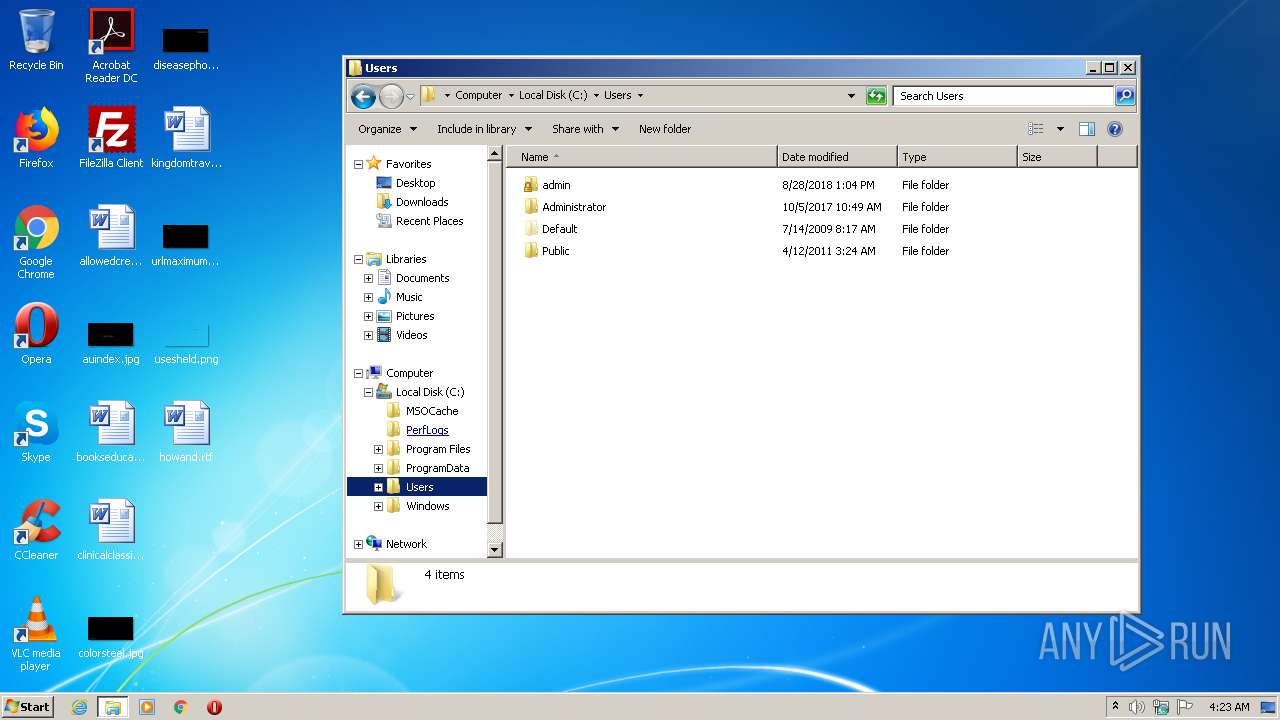Screen dimensions: 1280x720
Task: Open Recent Places under Favorites
Action: click(419, 221)
